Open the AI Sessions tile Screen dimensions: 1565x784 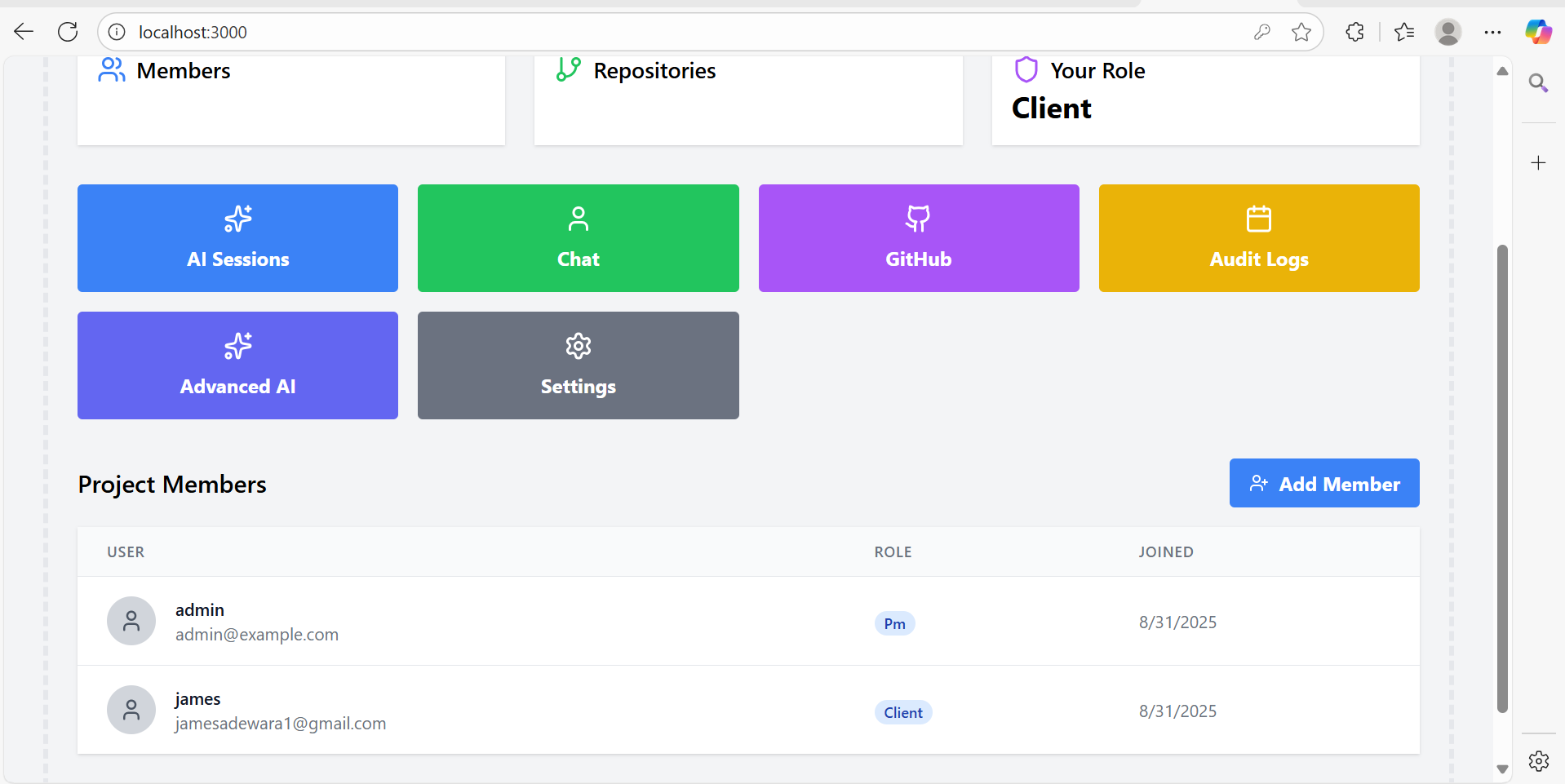pos(237,238)
